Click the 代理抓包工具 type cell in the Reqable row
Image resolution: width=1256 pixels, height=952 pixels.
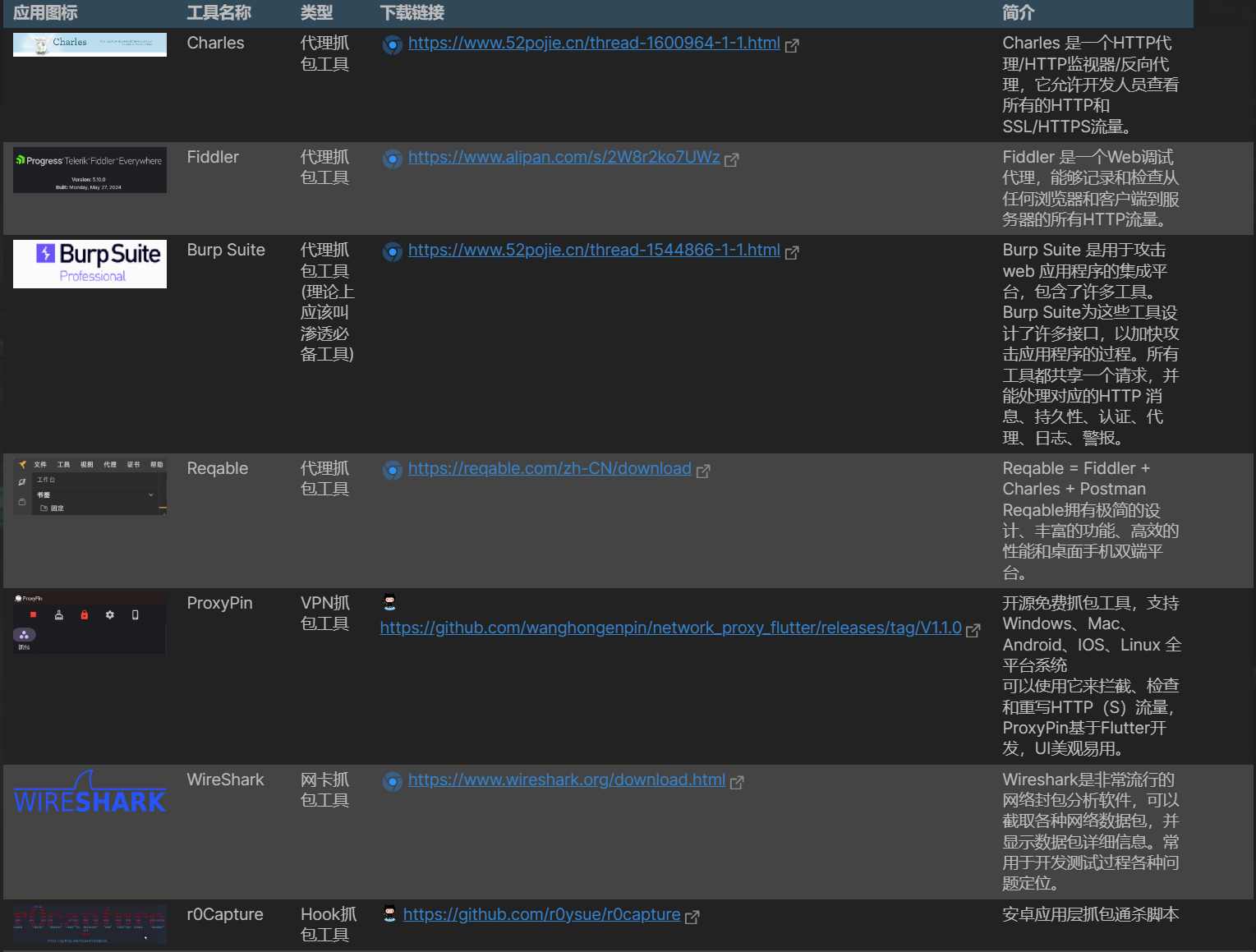(325, 479)
